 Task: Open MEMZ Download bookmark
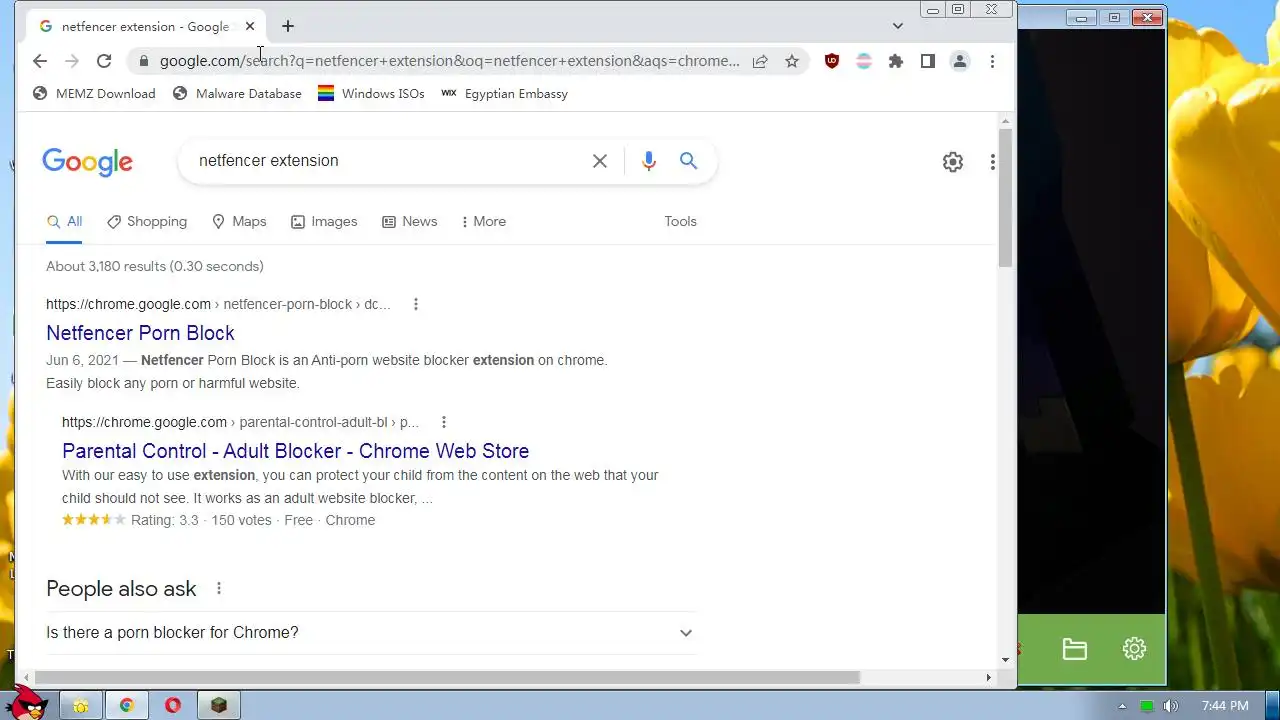tap(94, 93)
